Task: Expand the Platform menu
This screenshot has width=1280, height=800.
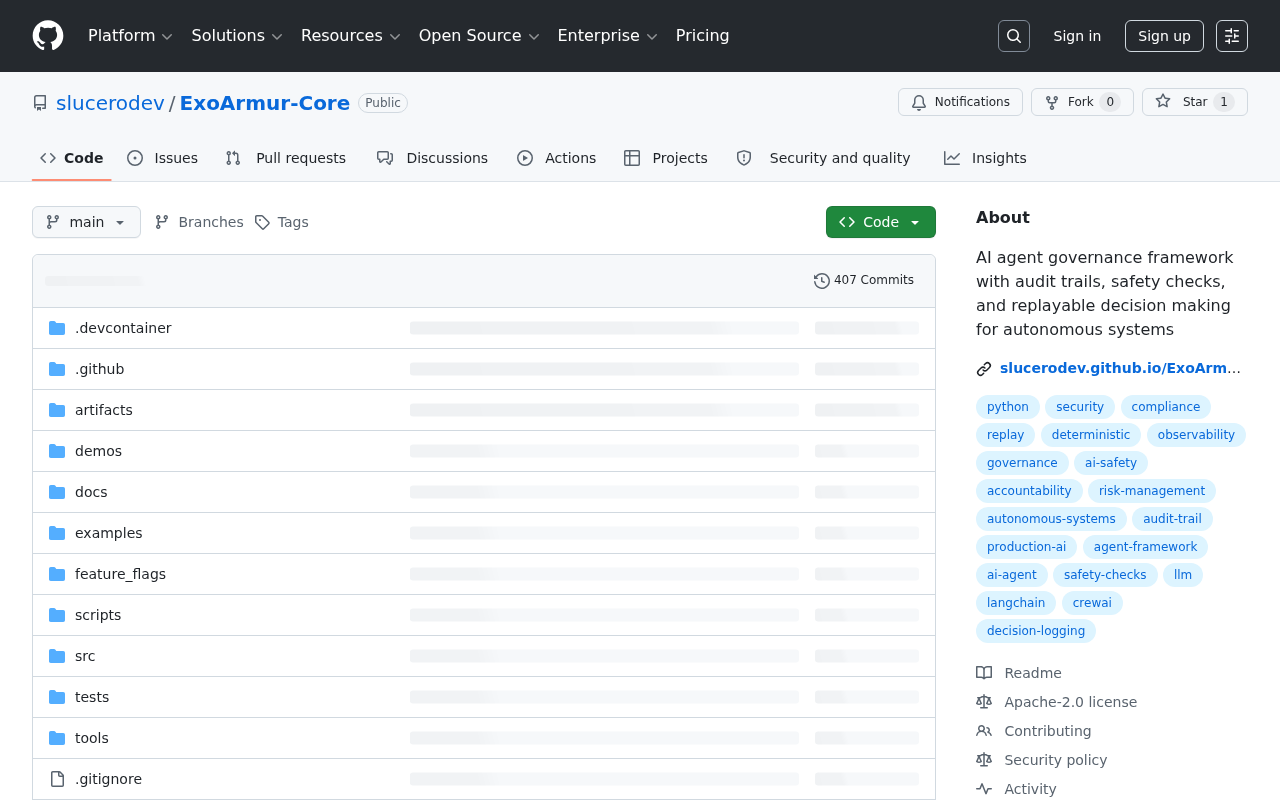Action: [x=130, y=36]
